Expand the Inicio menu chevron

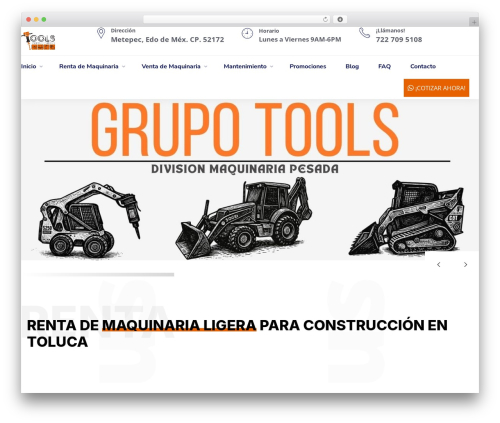click(41, 67)
